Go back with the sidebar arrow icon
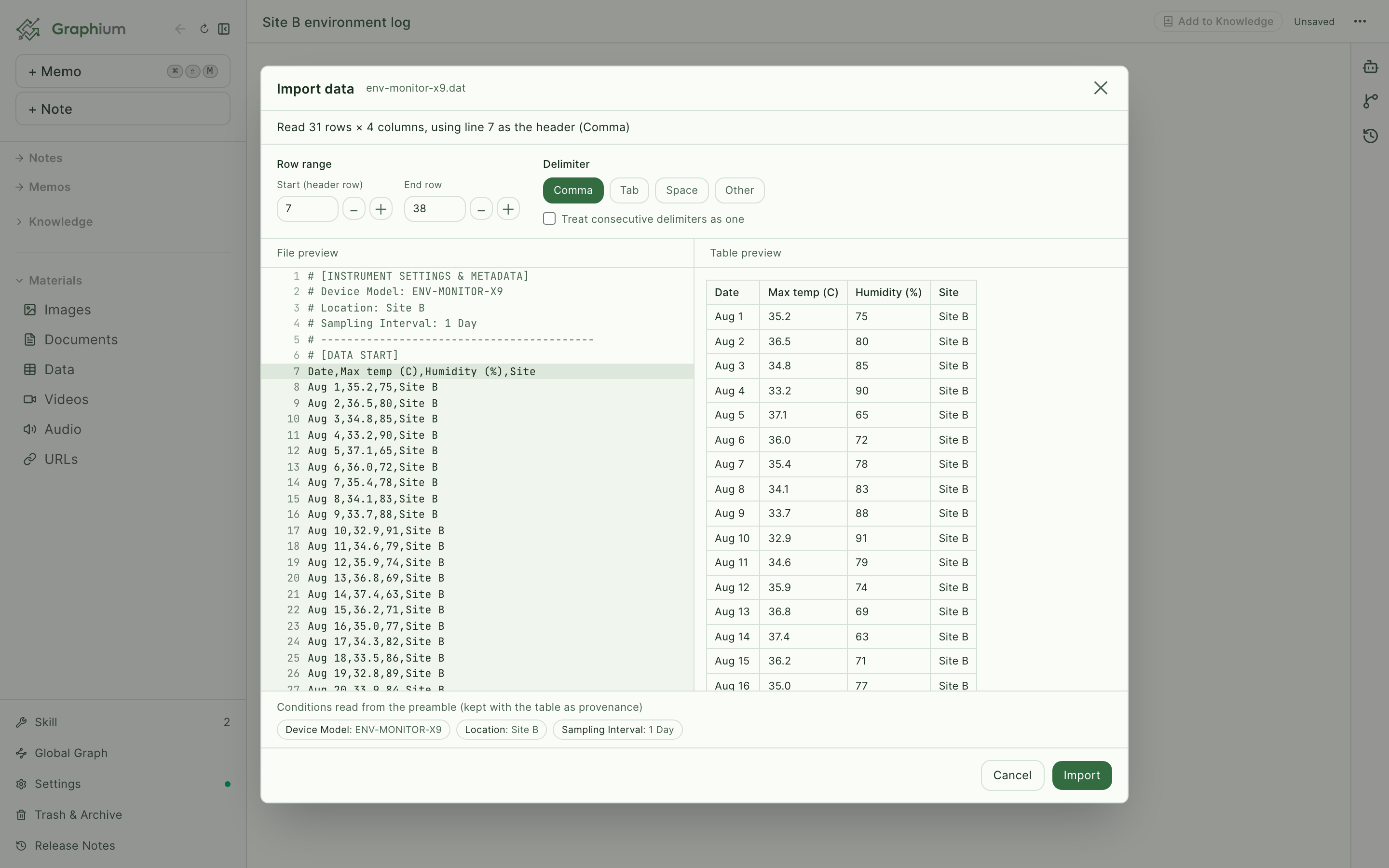This screenshot has height=868, width=1389. 180,29
